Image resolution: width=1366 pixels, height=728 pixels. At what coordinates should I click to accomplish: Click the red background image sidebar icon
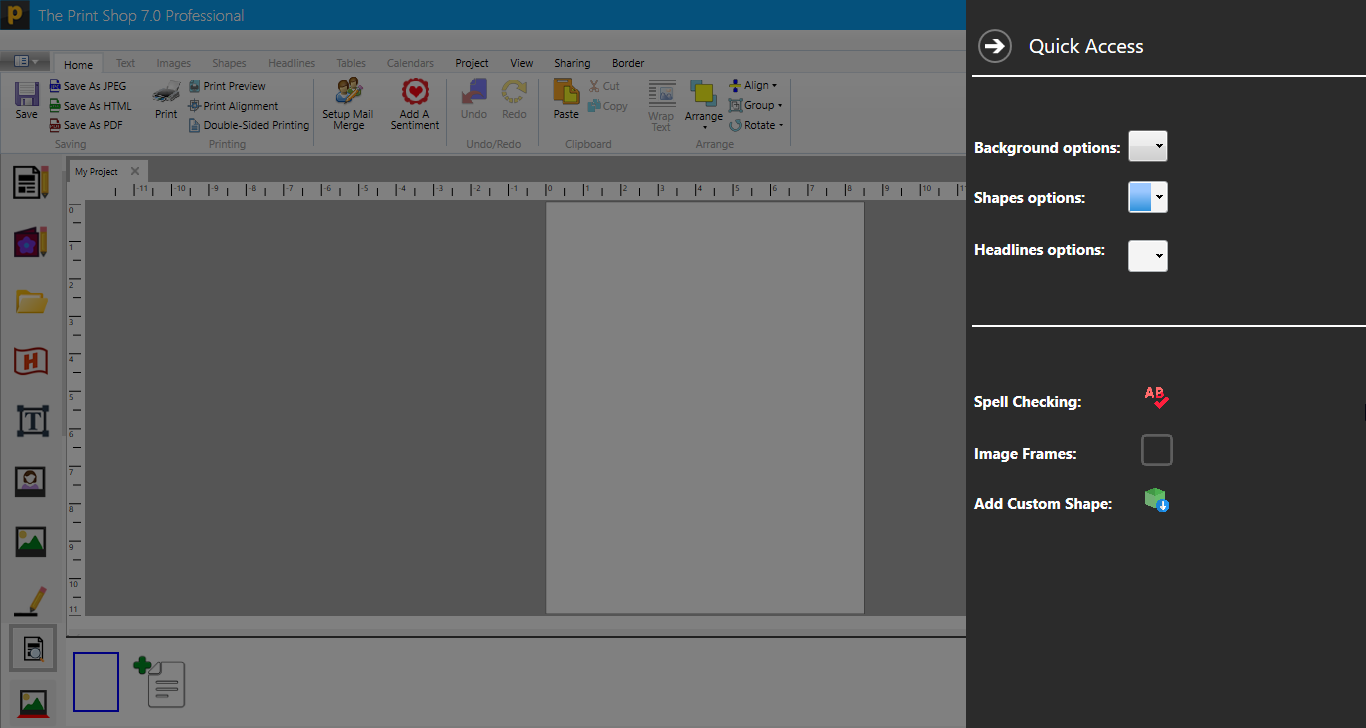point(33,703)
